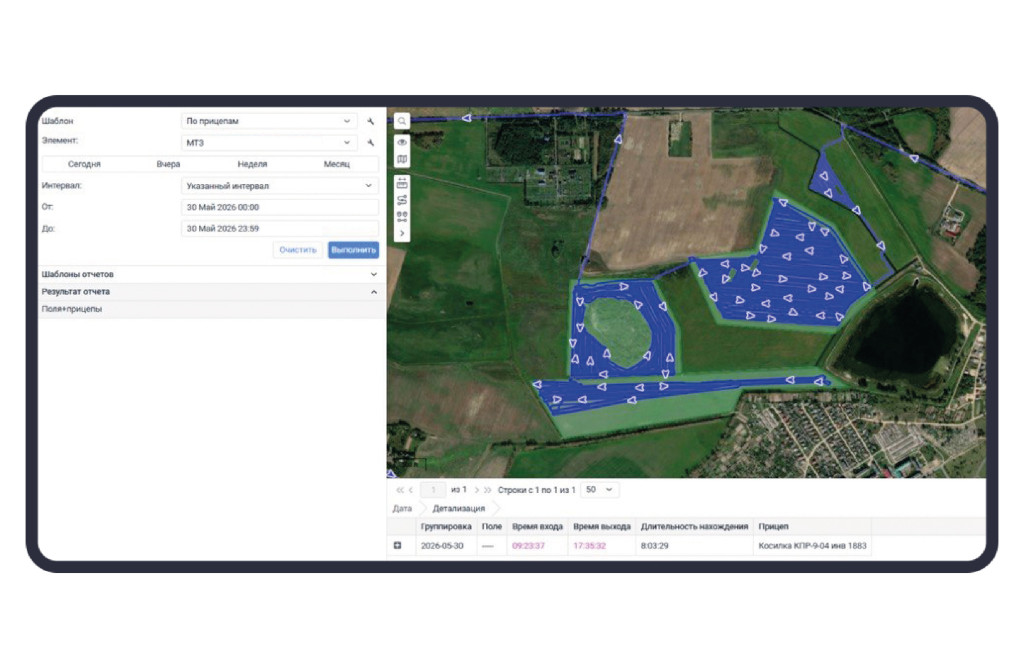Image resolution: width=1024 pixels, height=668 pixels.
Task: Click the ruler measurement tool icon
Action: pos(402,183)
